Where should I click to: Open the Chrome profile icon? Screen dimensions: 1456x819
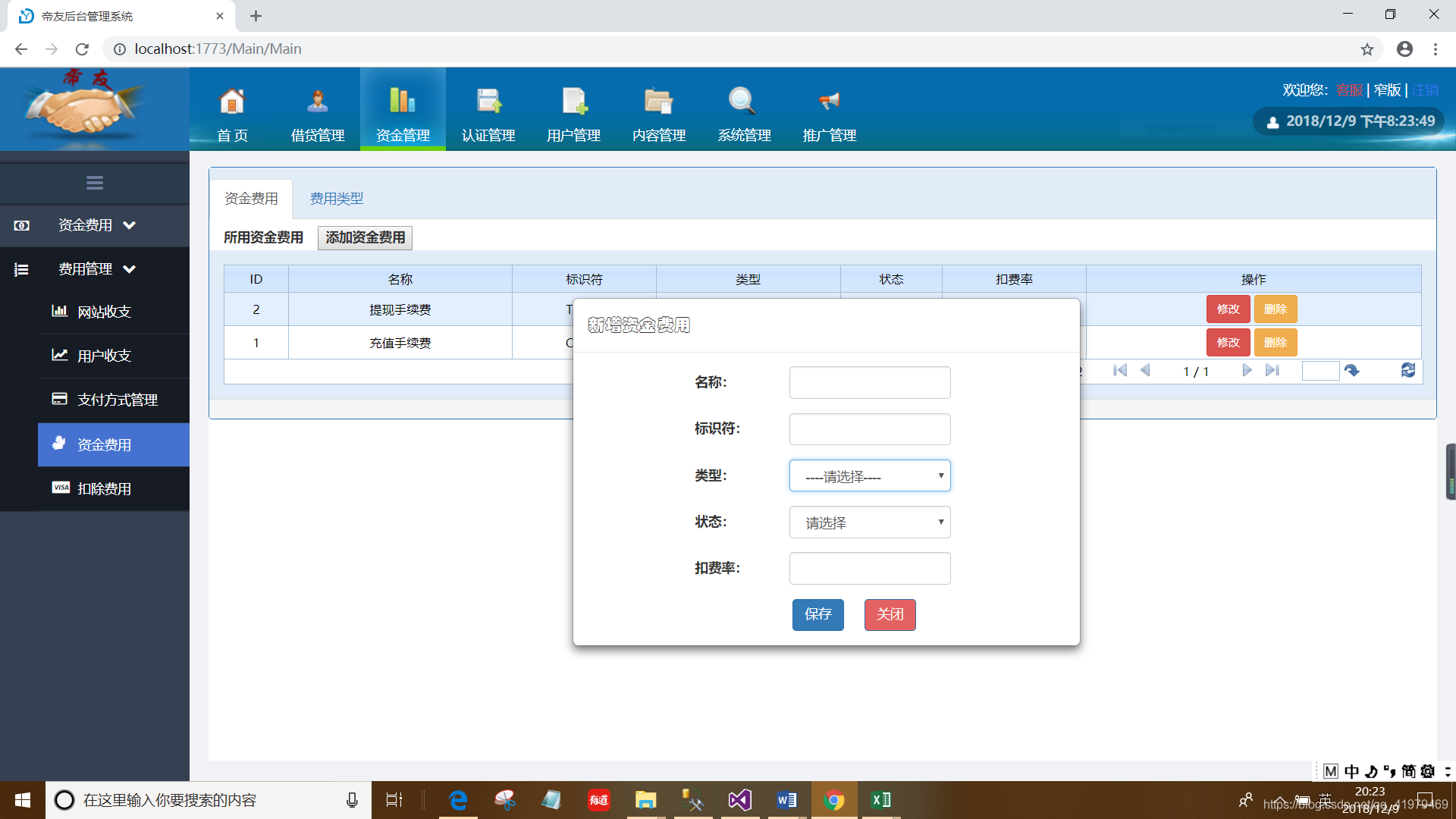[x=1404, y=49]
